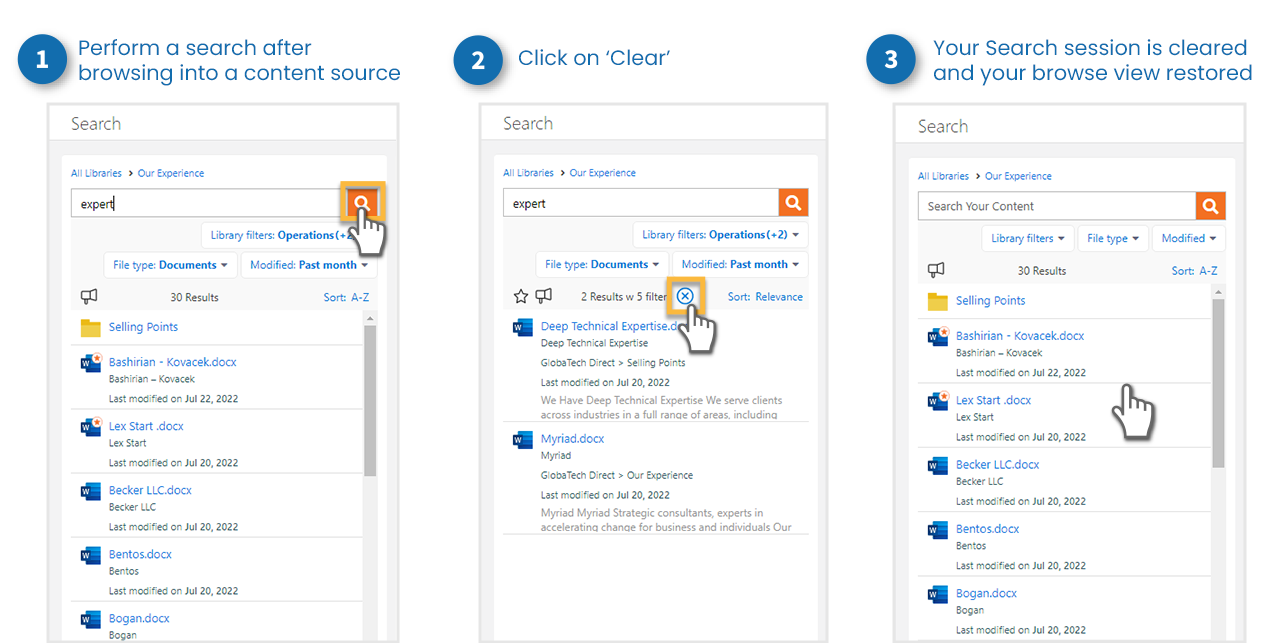
Task: Click Word icon of Bentos.docx in panel 3
Action: tap(937, 529)
